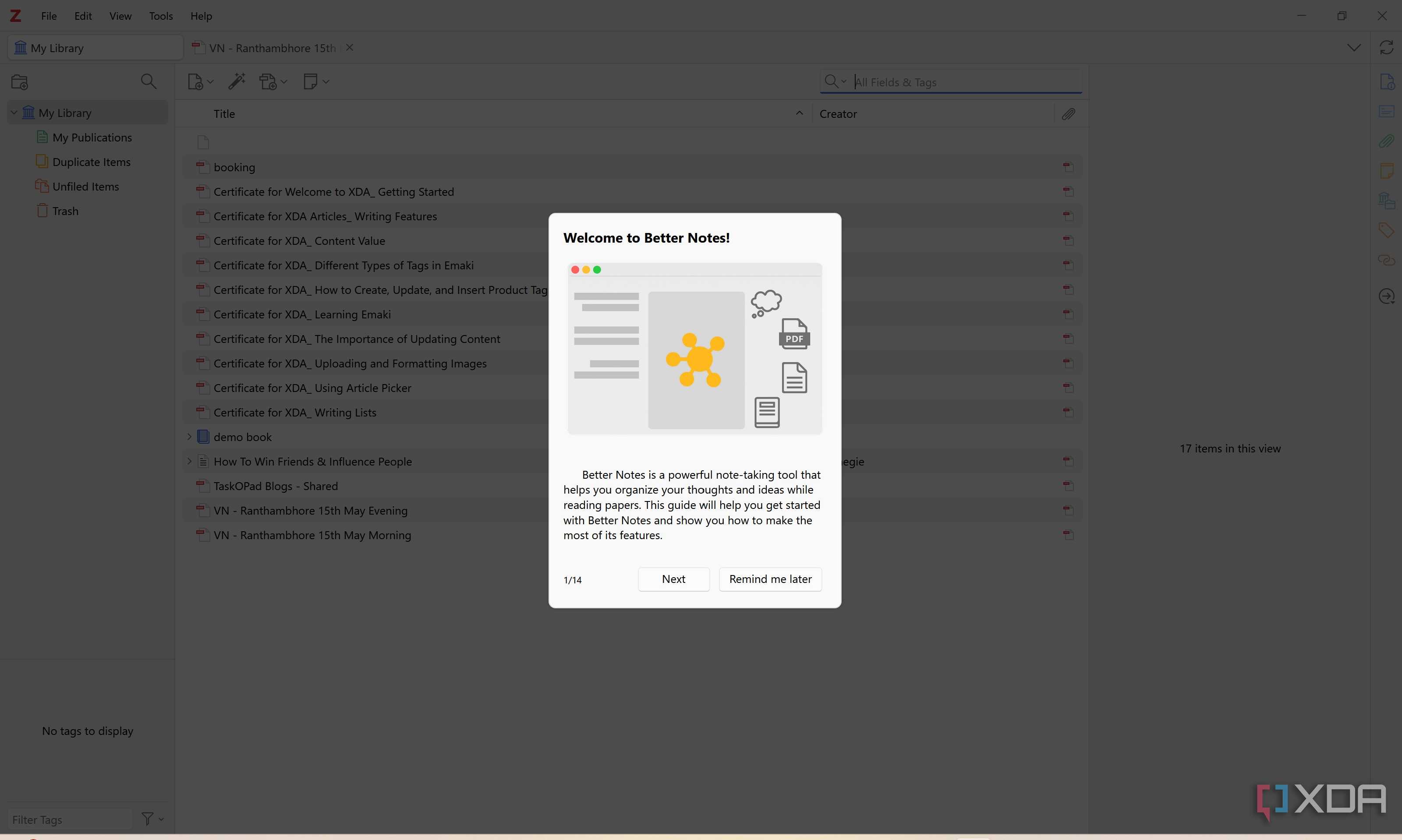Focus the Filter Tags input field
The width and height of the screenshot is (1402, 840).
click(x=70, y=819)
